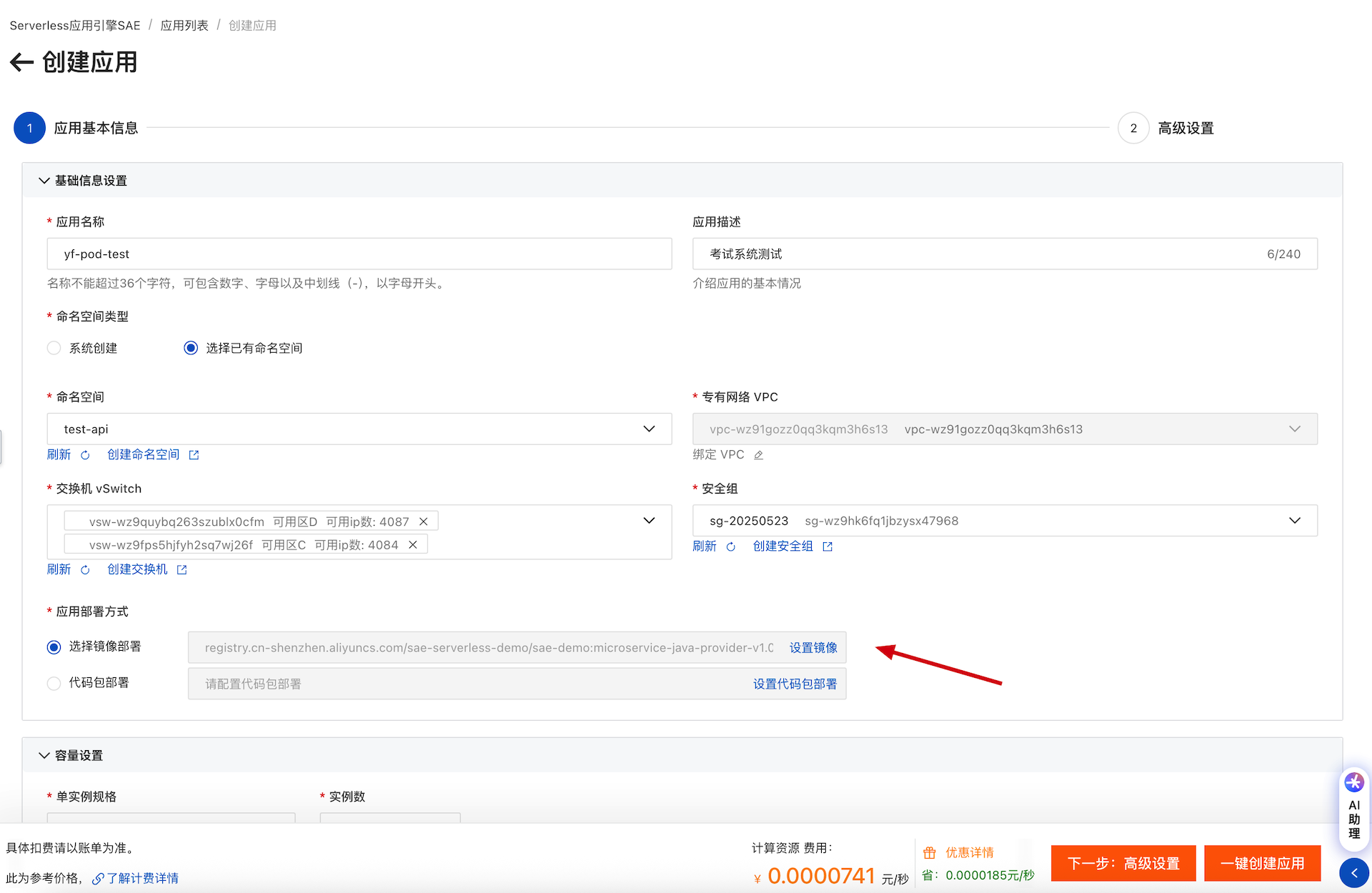Image resolution: width=1372 pixels, height=893 pixels.
Task: Select the 代码包部署 radio option
Action: (54, 684)
